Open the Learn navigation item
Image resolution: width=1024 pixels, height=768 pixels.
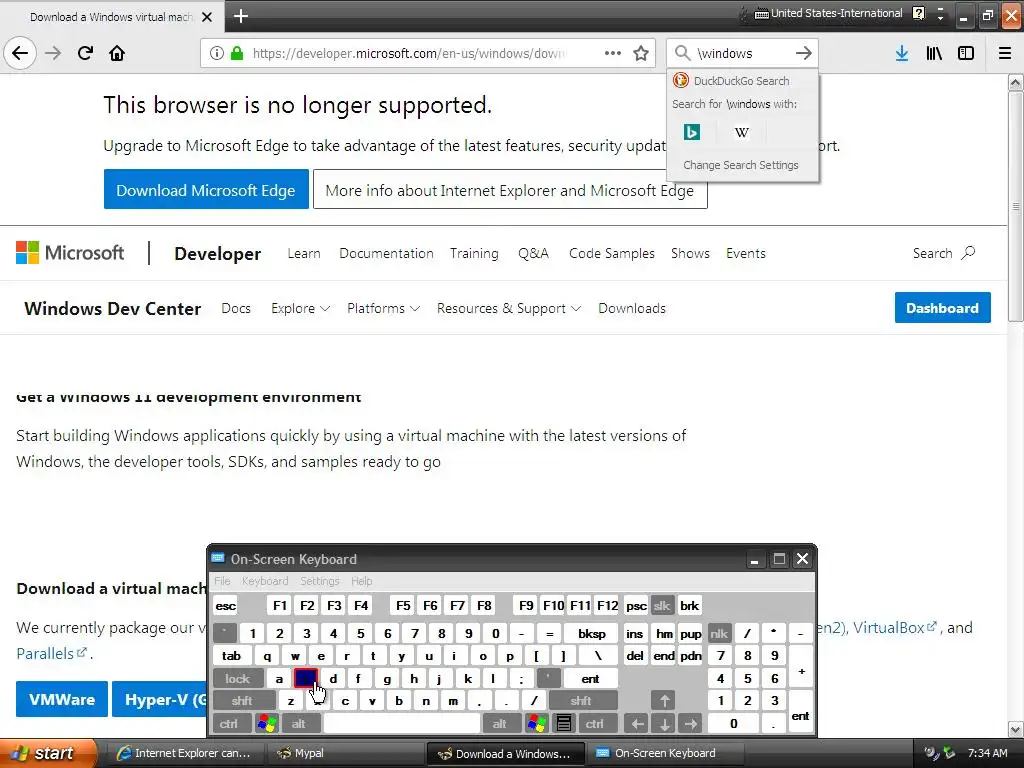(x=304, y=253)
